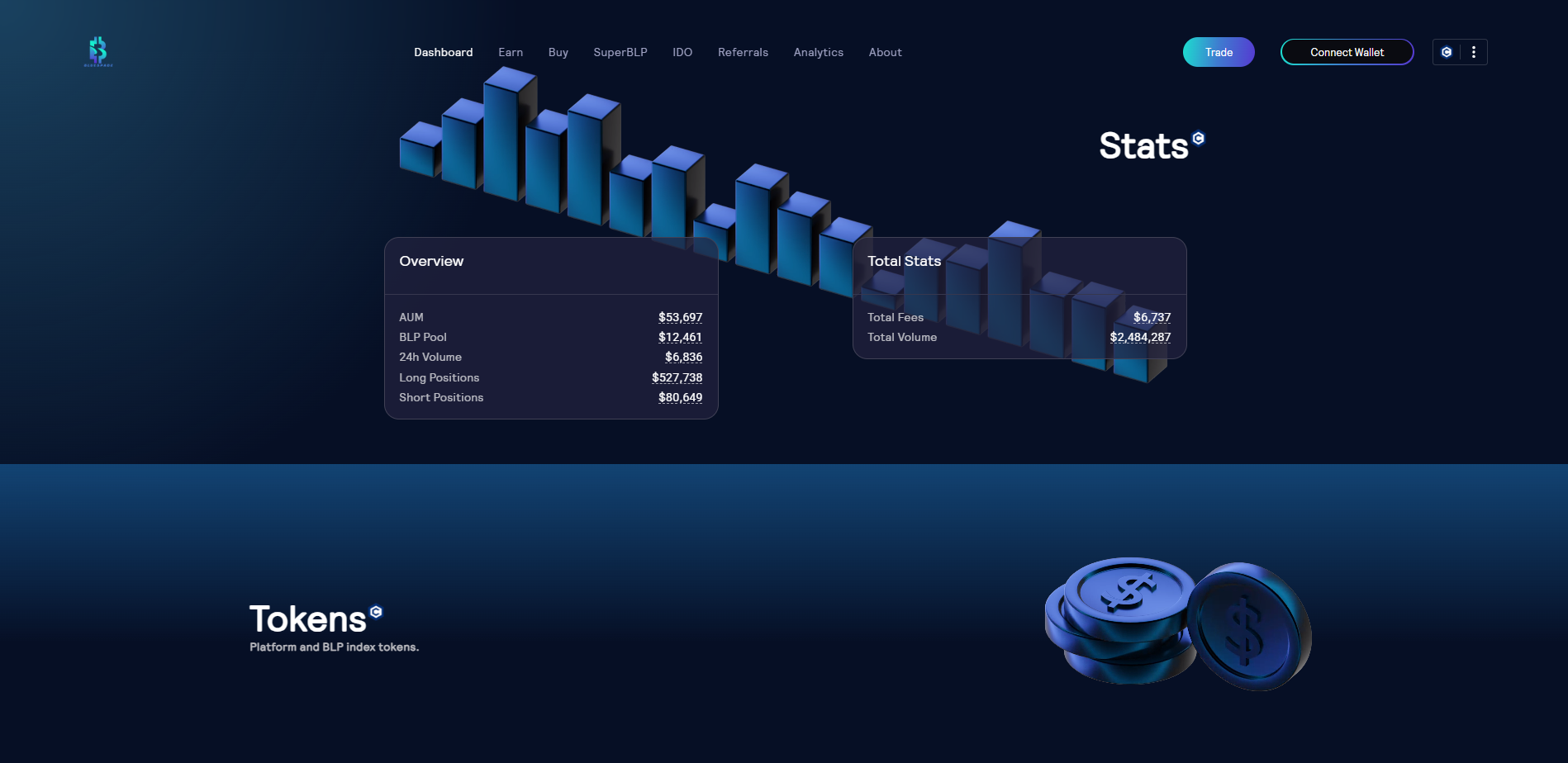This screenshot has width=1568, height=763.
Task: Open the IDO page
Action: click(x=682, y=52)
